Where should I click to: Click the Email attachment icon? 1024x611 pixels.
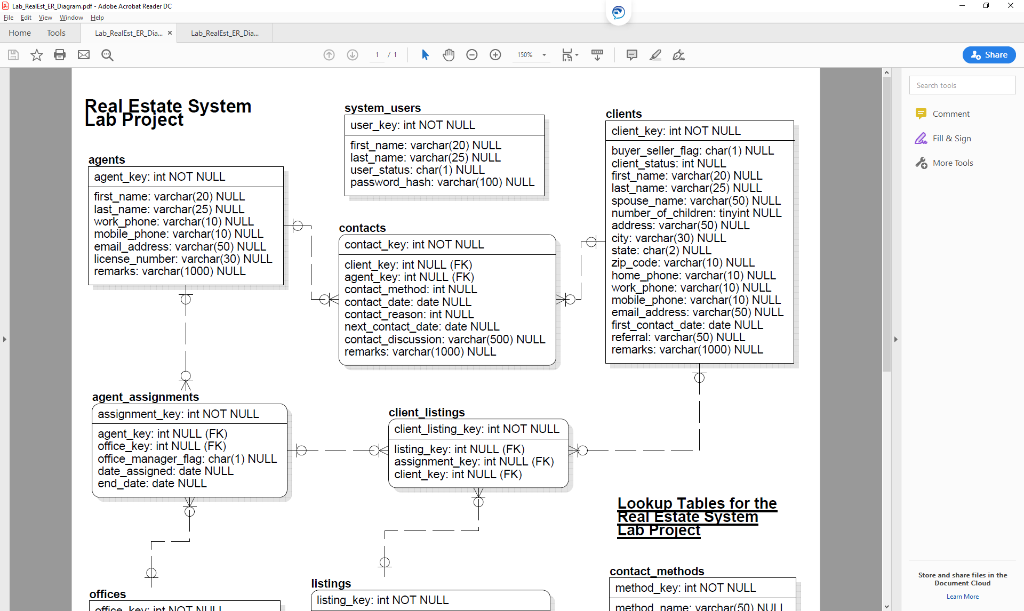click(x=83, y=55)
